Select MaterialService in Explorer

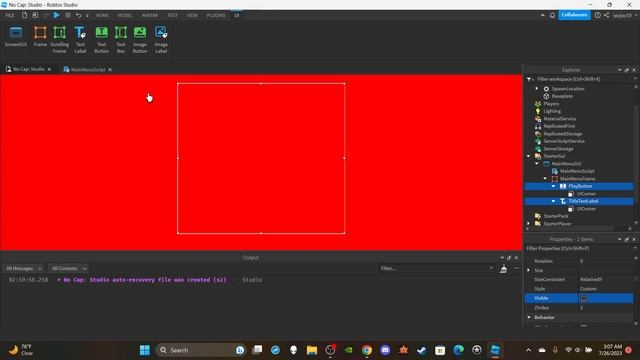tap(560, 119)
